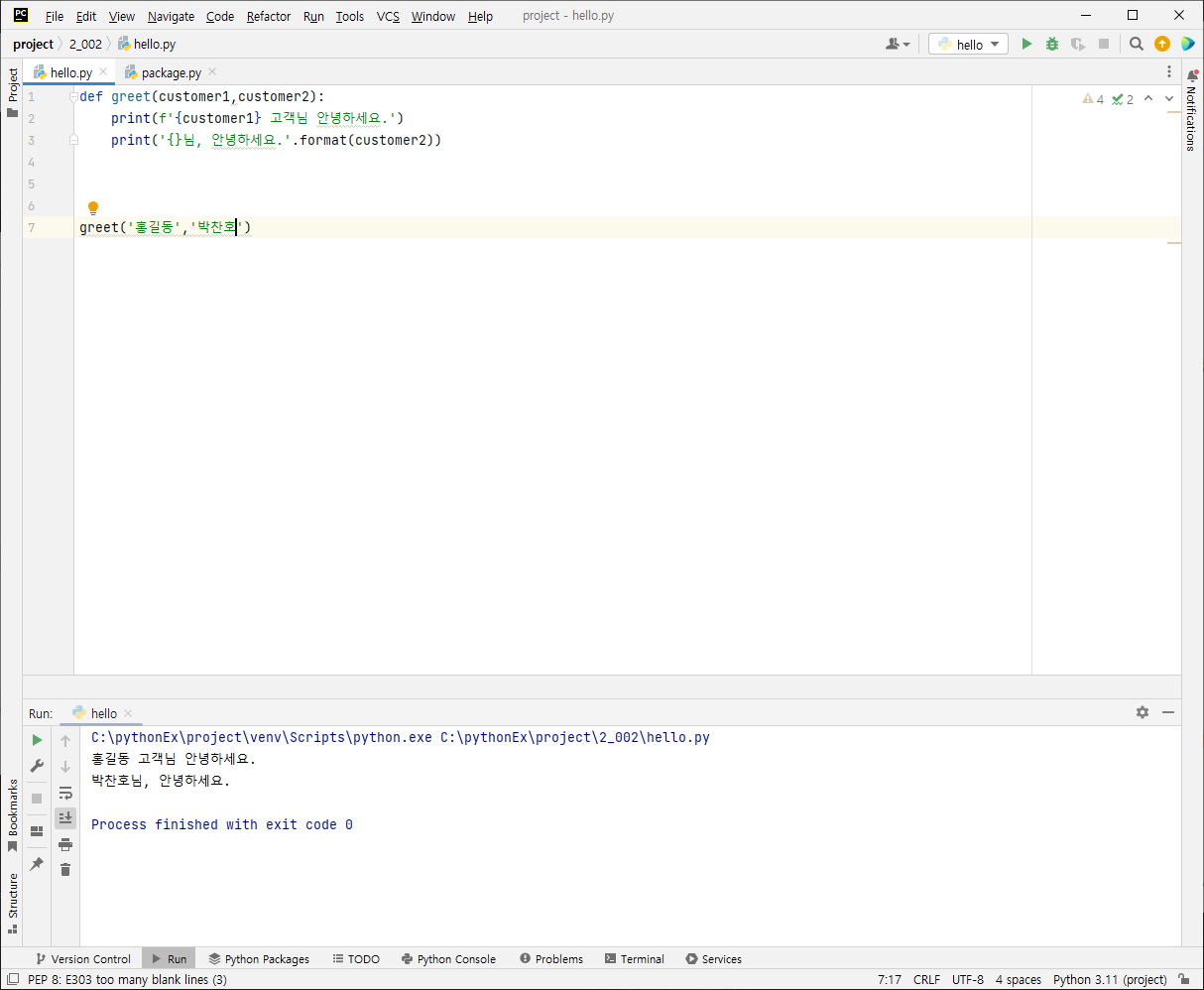This screenshot has width=1204, height=990.
Task: Run the hello configuration from toolbar
Action: pos(1026,44)
